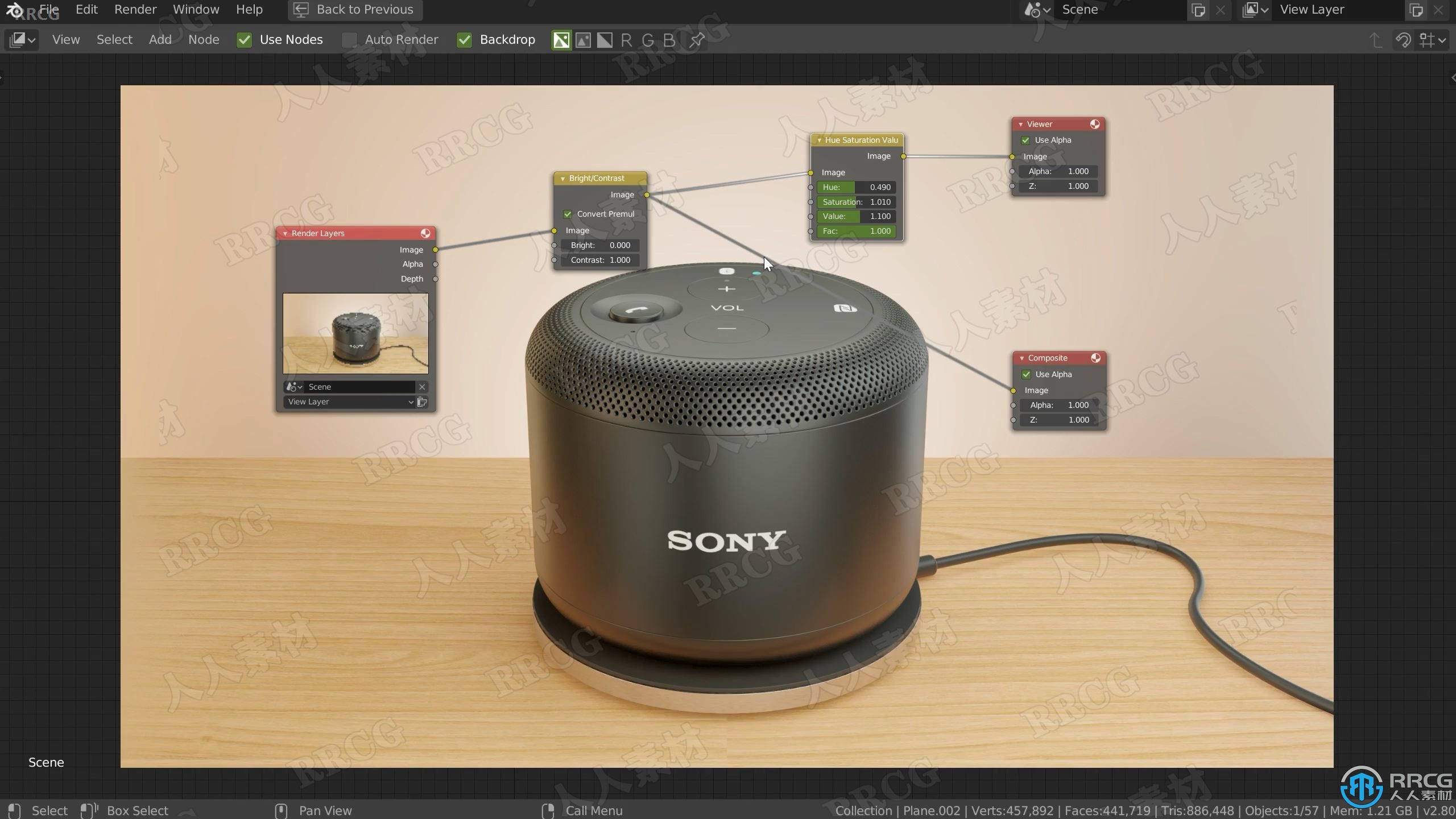Click the G channel filter icon

point(648,40)
